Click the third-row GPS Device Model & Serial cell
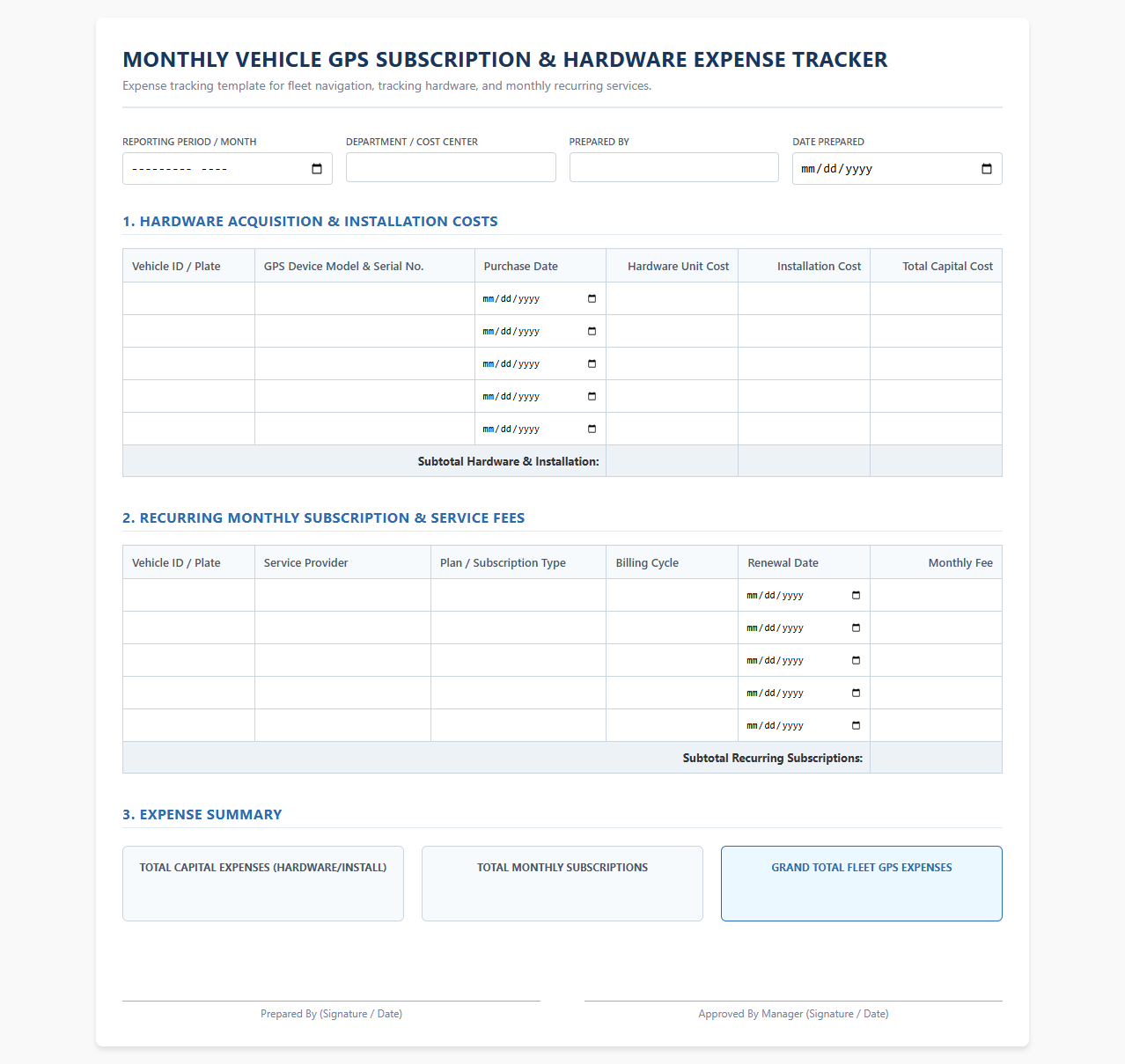Image resolution: width=1125 pixels, height=1064 pixels. coord(364,364)
